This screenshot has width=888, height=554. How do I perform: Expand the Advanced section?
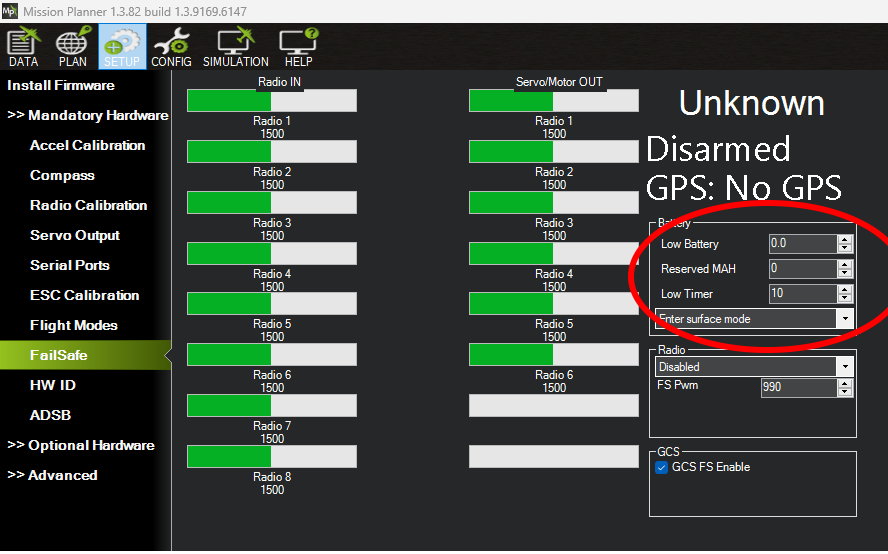click(x=52, y=475)
